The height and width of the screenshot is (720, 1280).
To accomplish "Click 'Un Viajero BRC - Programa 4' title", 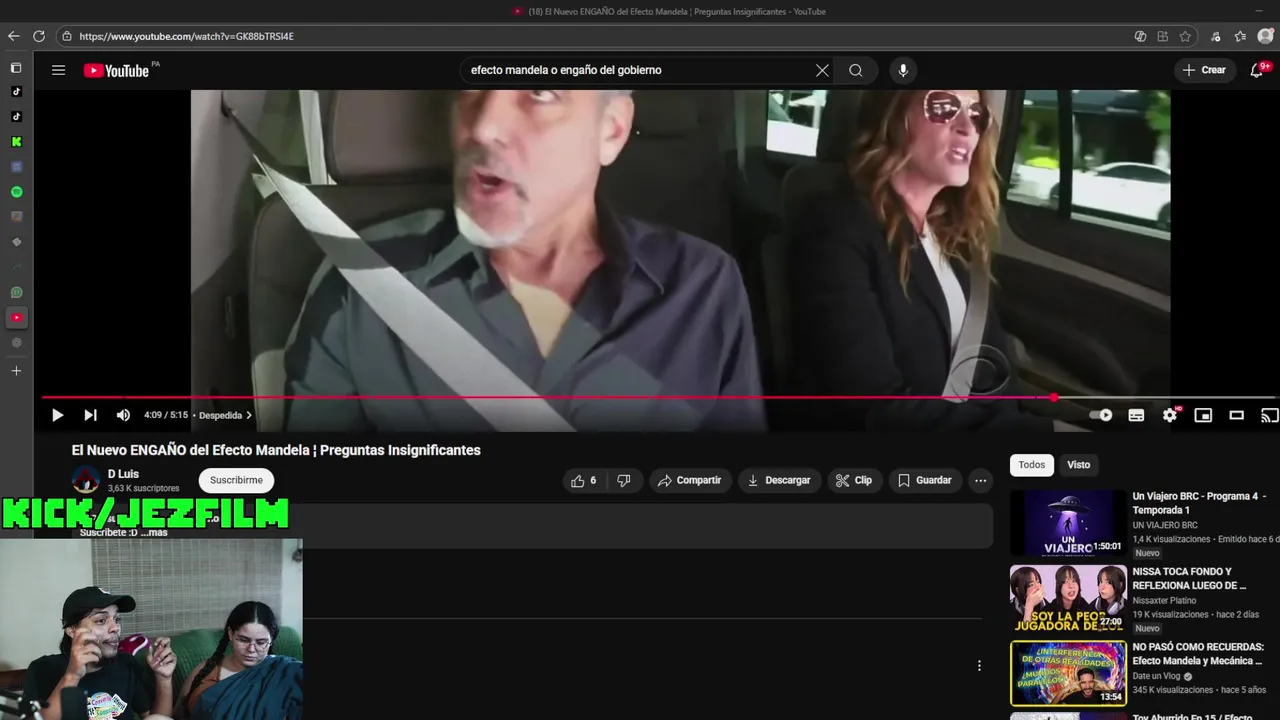I will point(1199,503).
